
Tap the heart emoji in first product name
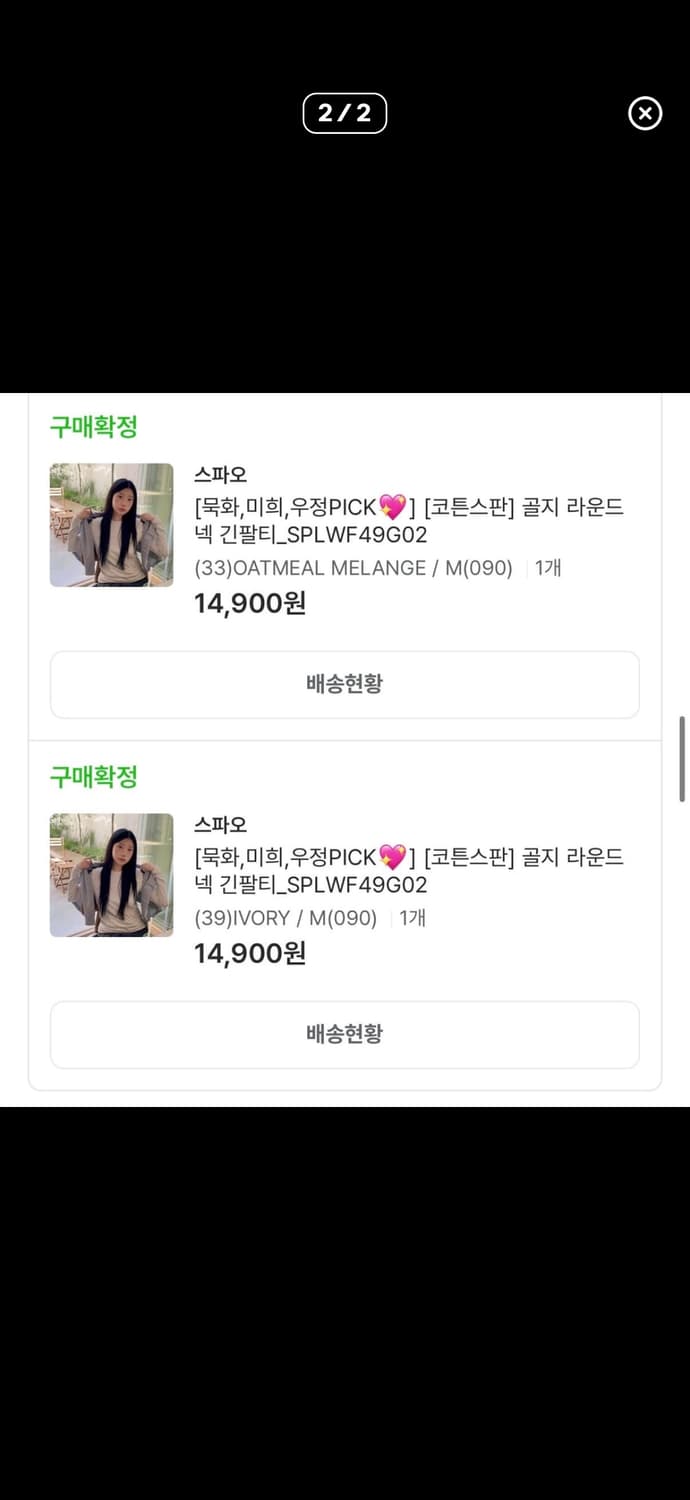tap(400, 507)
